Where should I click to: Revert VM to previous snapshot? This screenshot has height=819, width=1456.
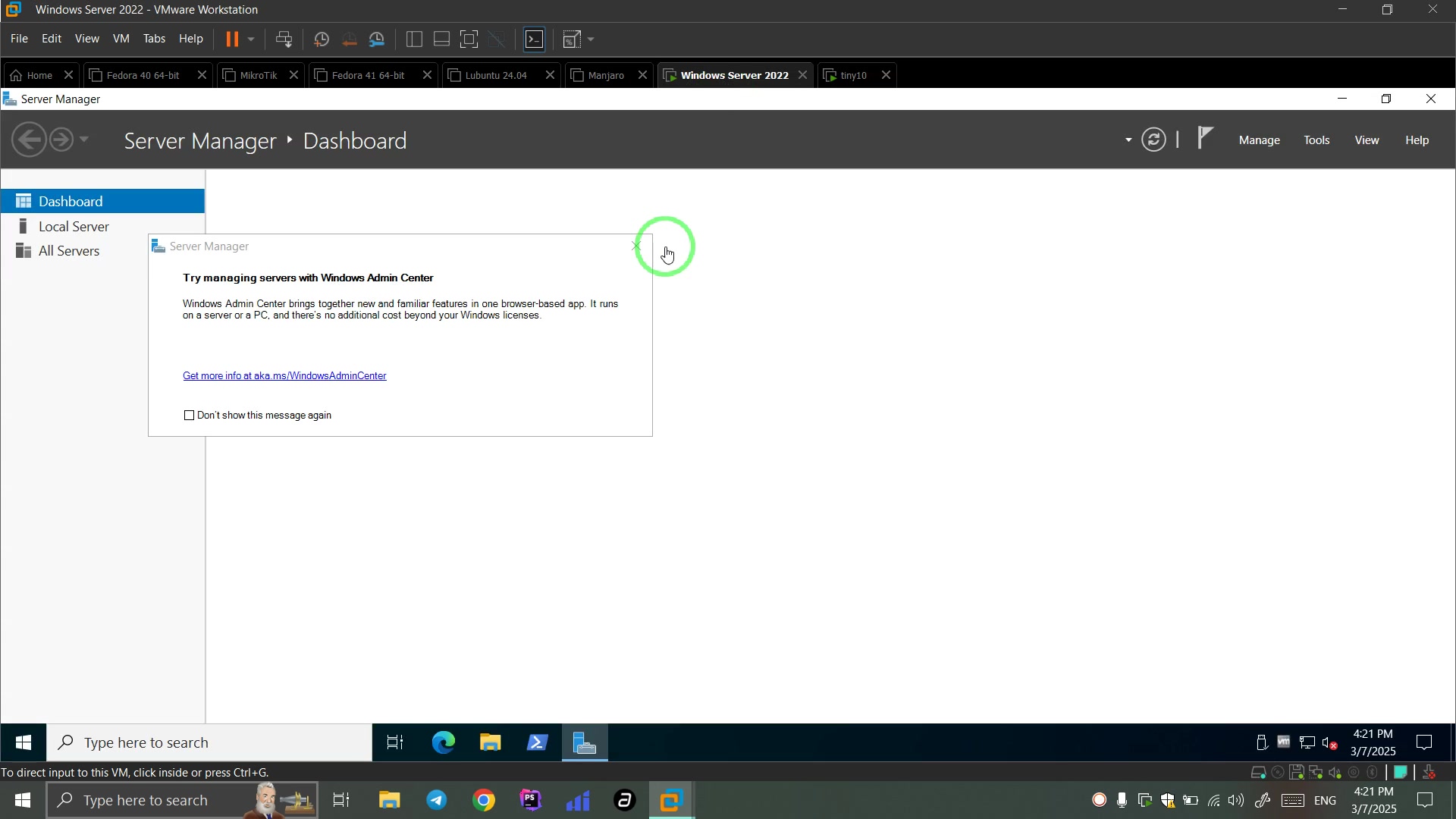349,39
